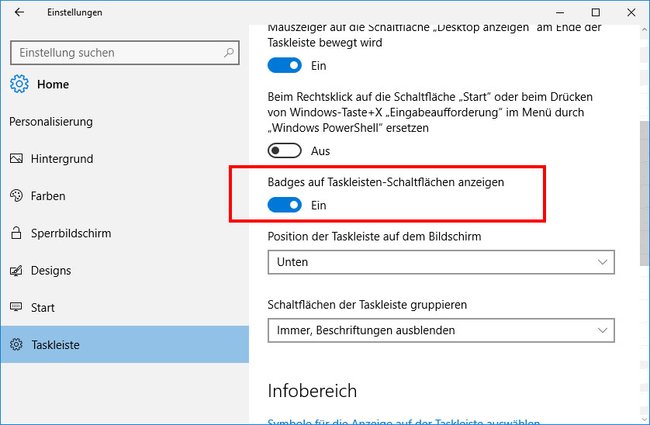Screen dimensions: 650x425
Task: Click the Designs brush icon
Action: coord(16,270)
